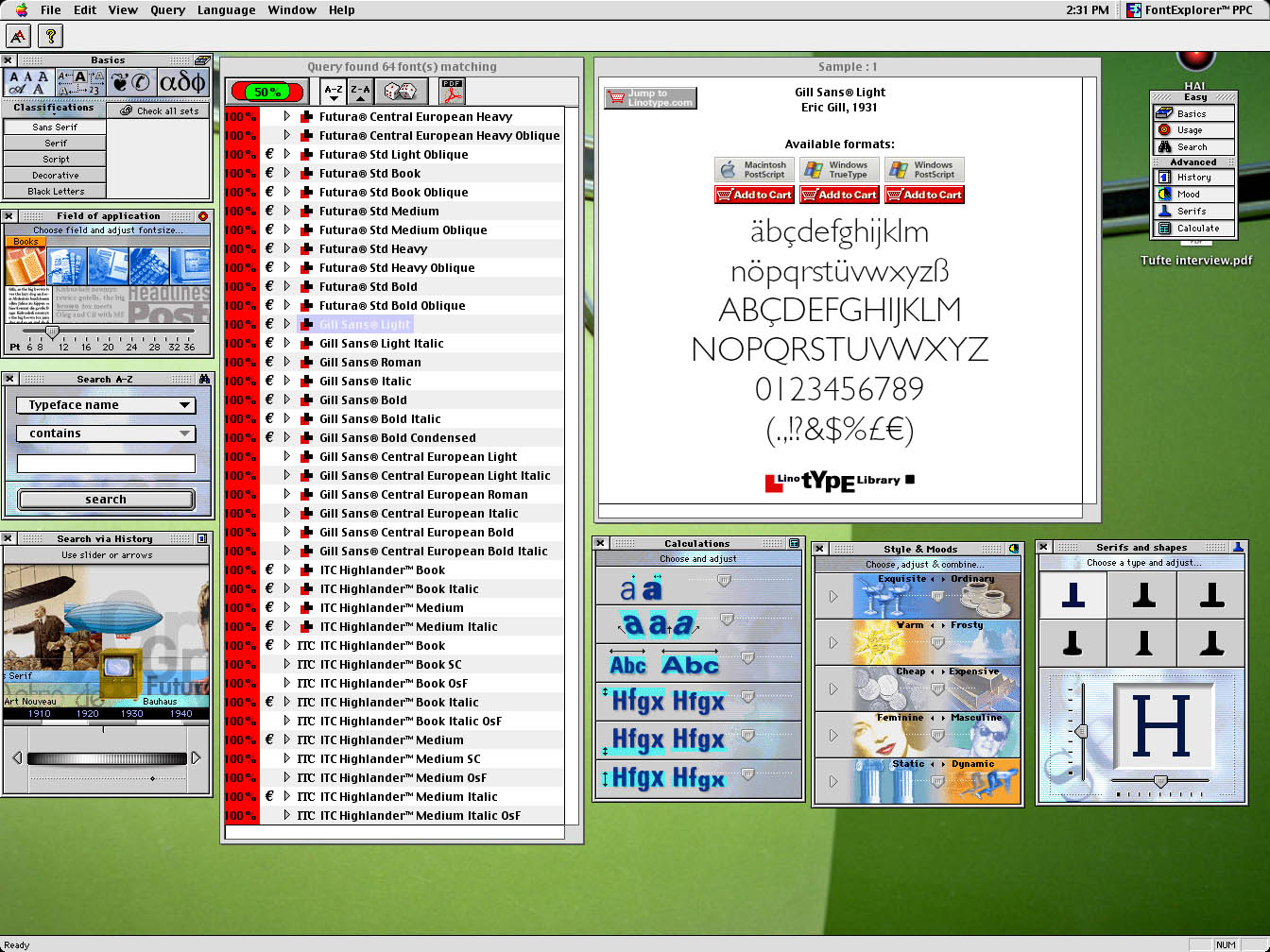This screenshot has height=952, width=1270.
Task: Open the Typeface name dropdown
Action: pos(106,405)
